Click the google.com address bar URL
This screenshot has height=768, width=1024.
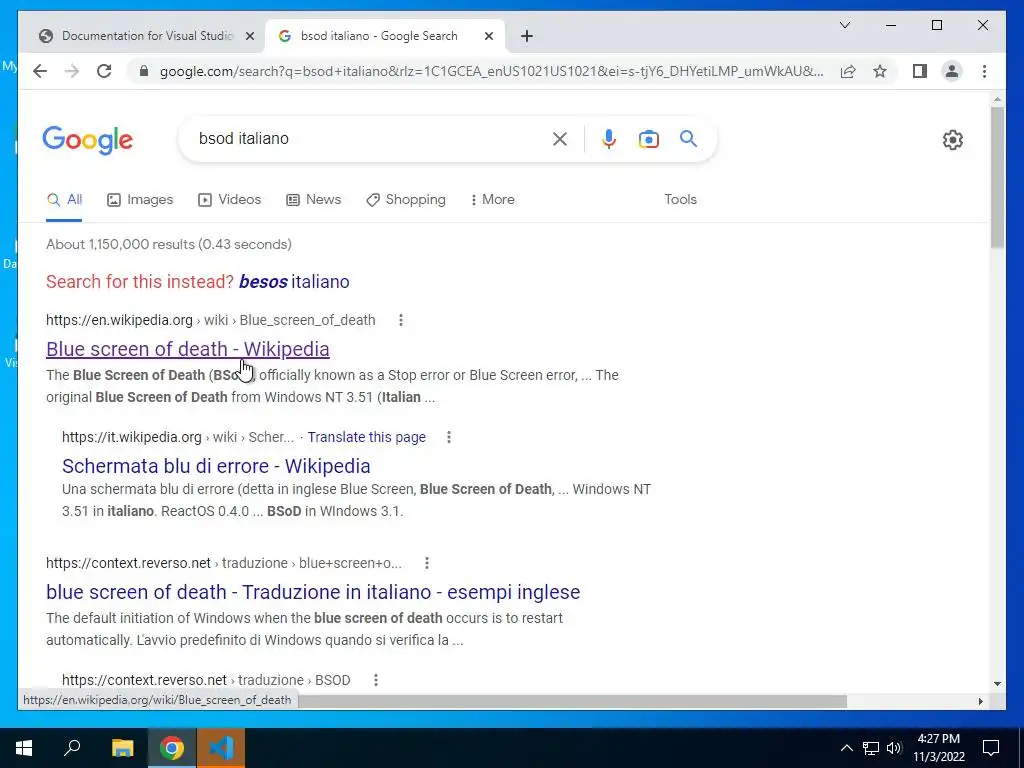point(491,71)
